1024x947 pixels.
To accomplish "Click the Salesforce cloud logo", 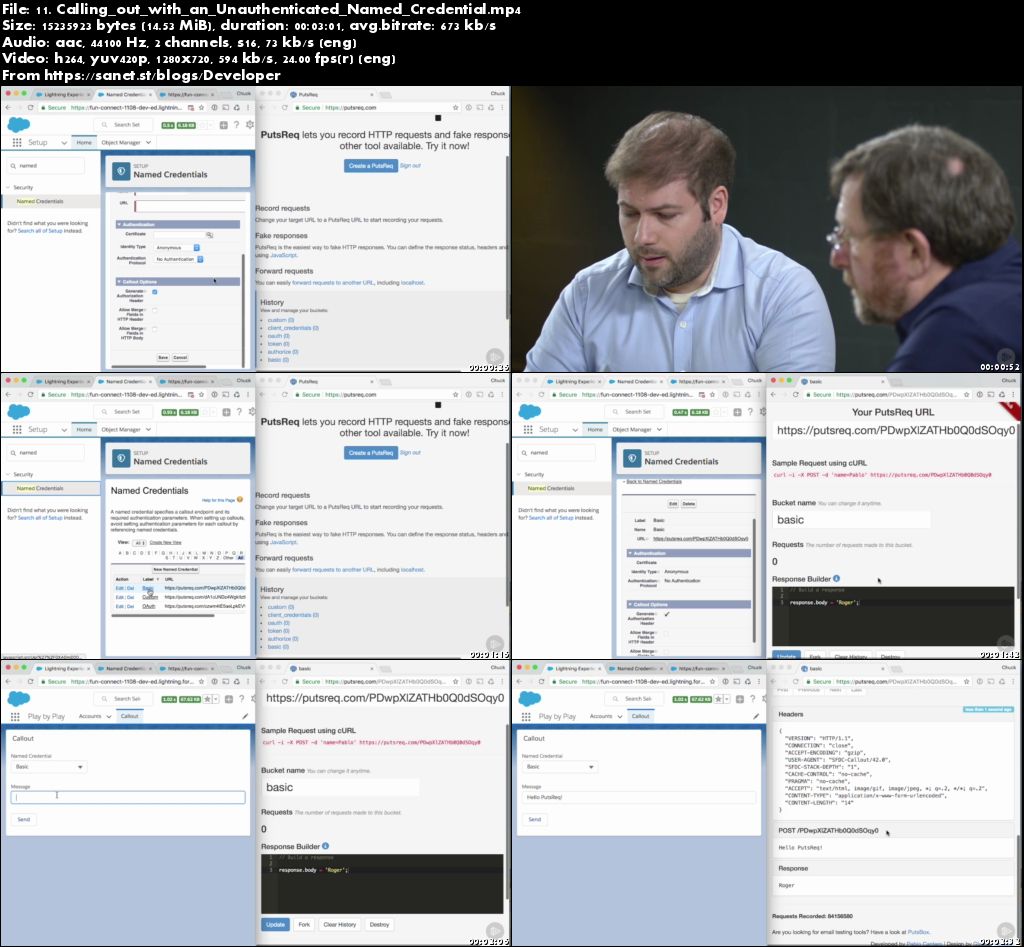I will 19,124.
